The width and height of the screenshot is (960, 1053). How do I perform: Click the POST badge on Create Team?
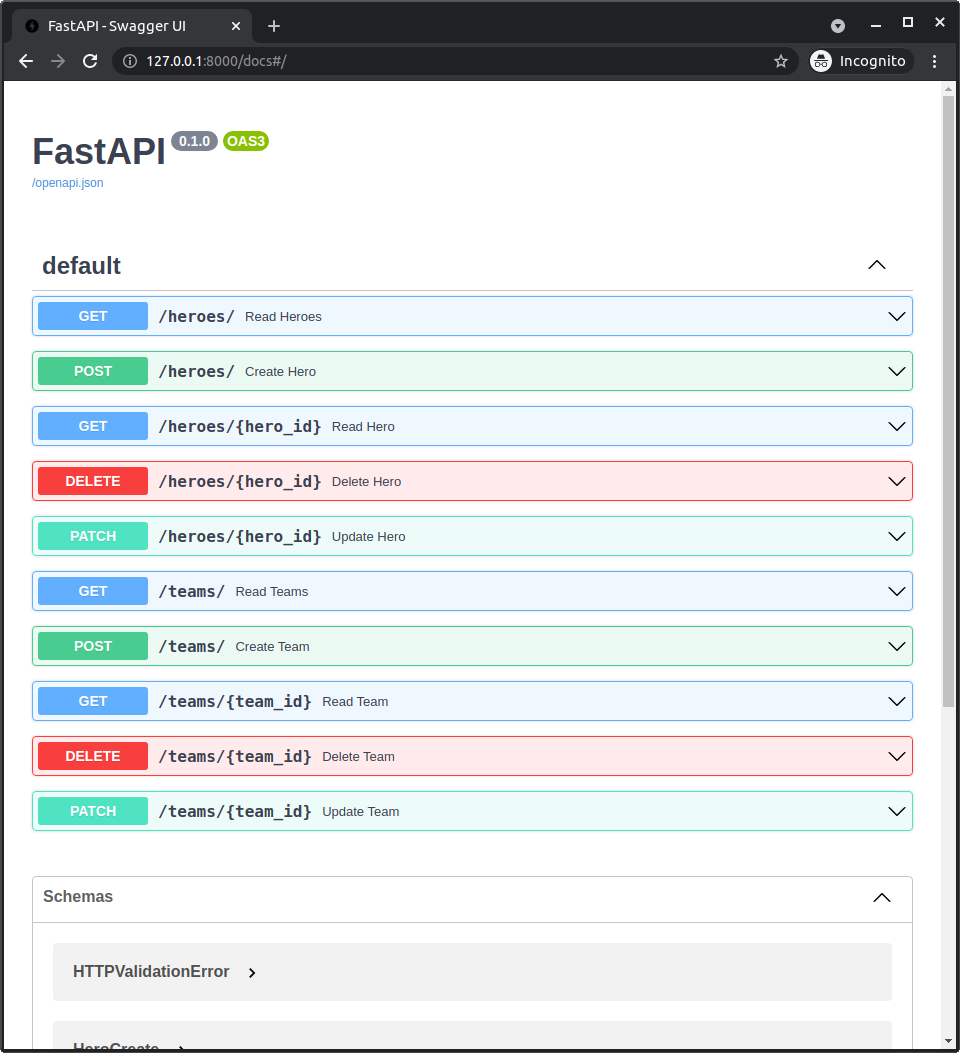(x=91, y=645)
